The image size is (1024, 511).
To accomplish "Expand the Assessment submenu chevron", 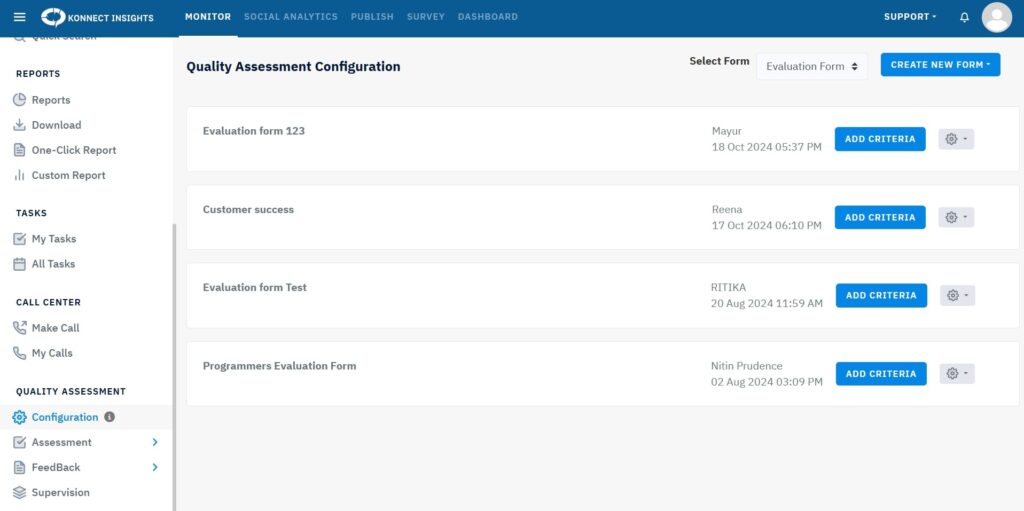I will pyautogui.click(x=155, y=442).
